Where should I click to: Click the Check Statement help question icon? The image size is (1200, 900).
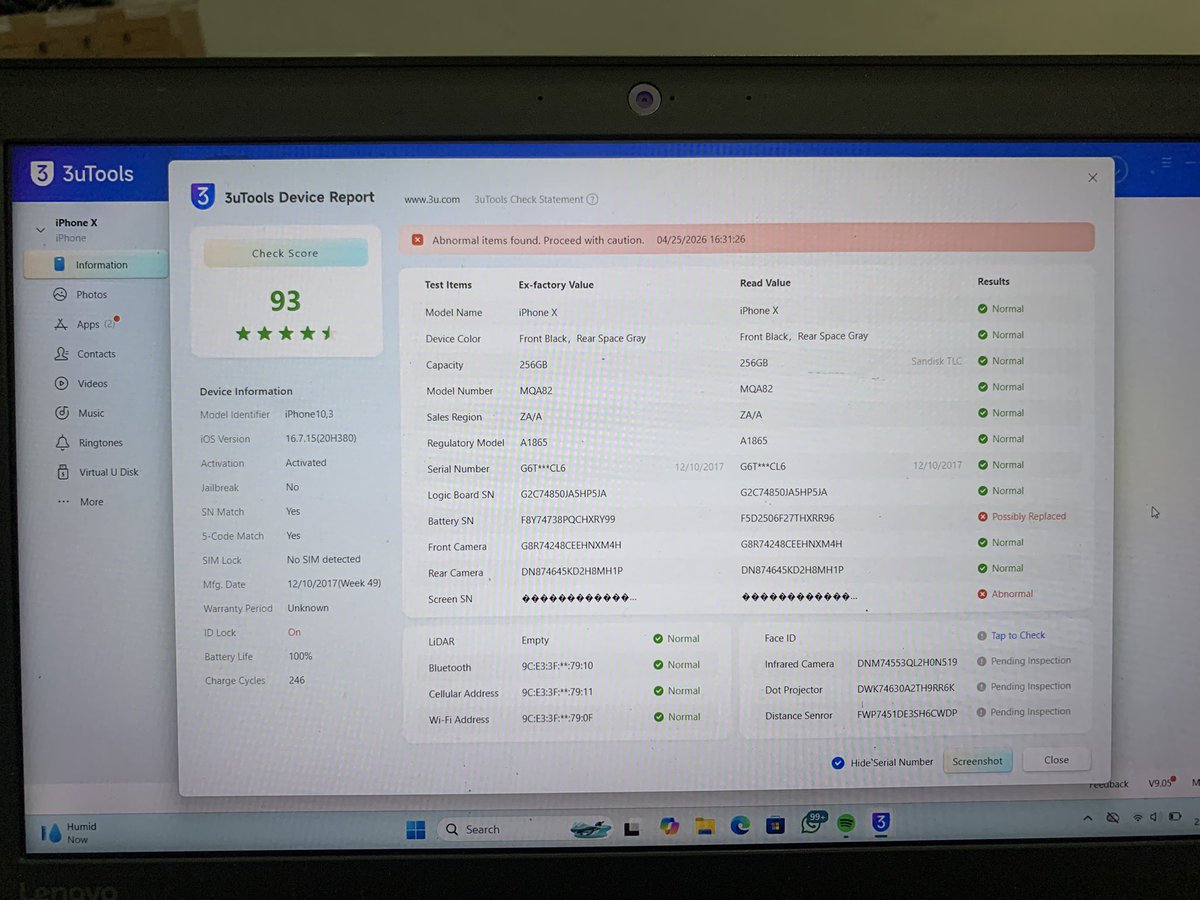tap(592, 199)
